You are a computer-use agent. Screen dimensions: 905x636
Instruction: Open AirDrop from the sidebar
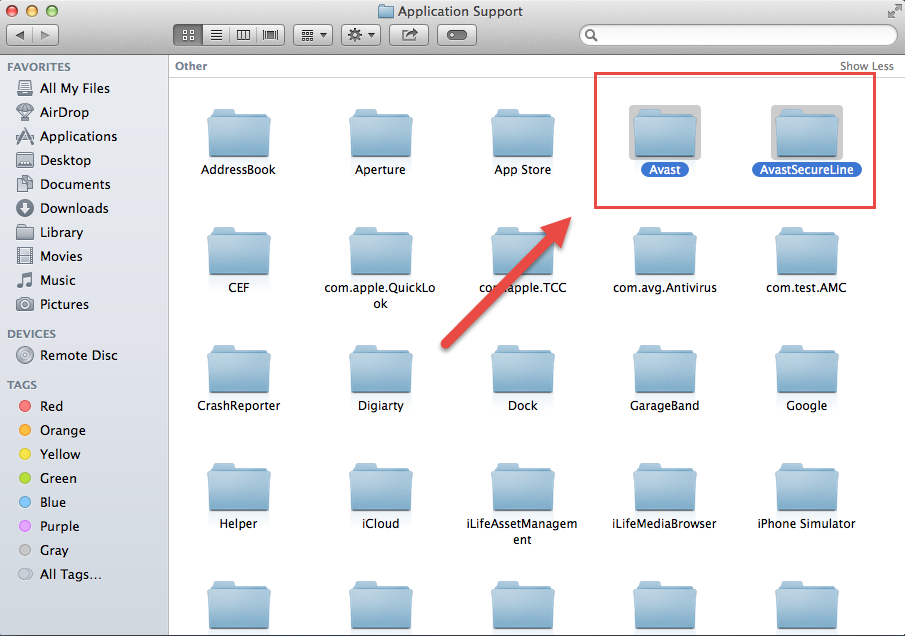pos(61,112)
